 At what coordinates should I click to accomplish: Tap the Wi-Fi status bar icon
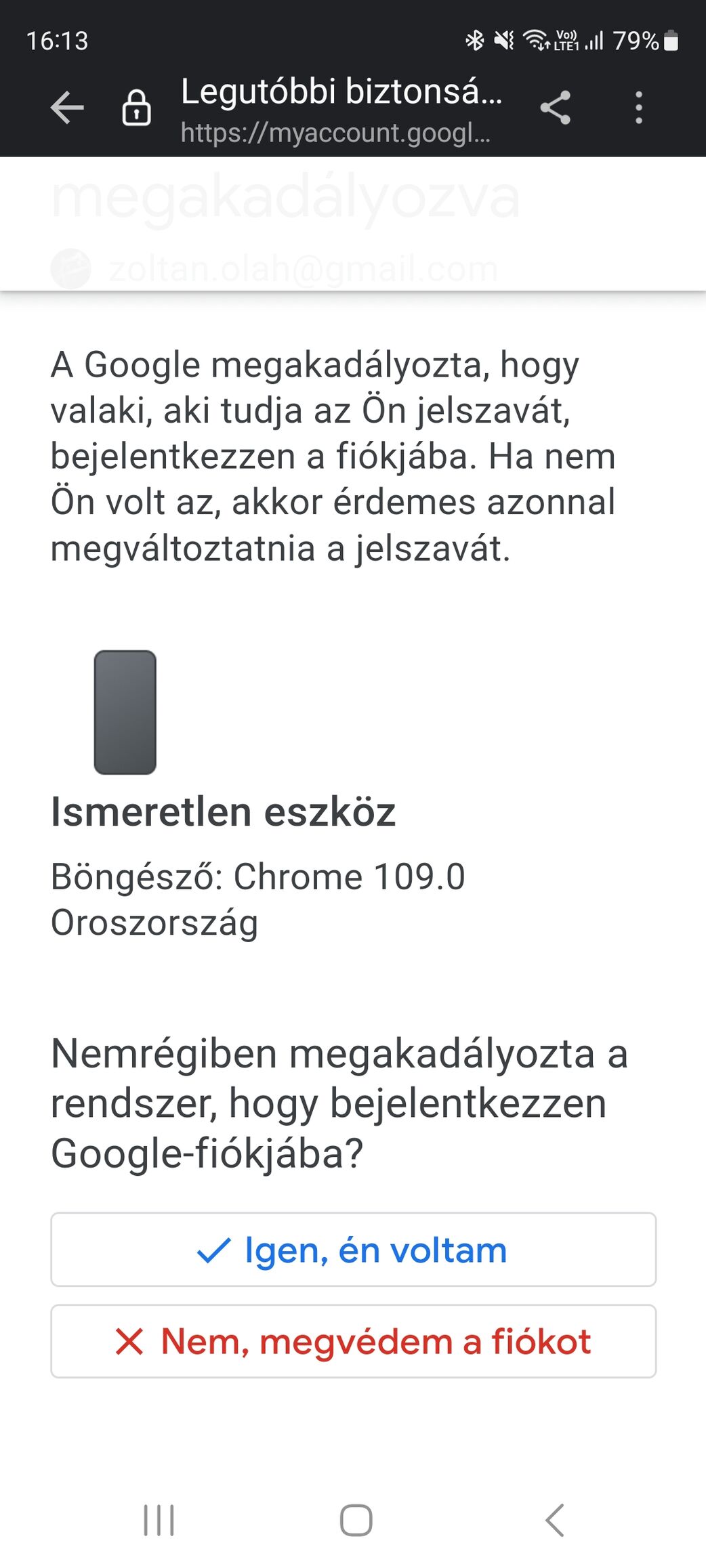537,41
